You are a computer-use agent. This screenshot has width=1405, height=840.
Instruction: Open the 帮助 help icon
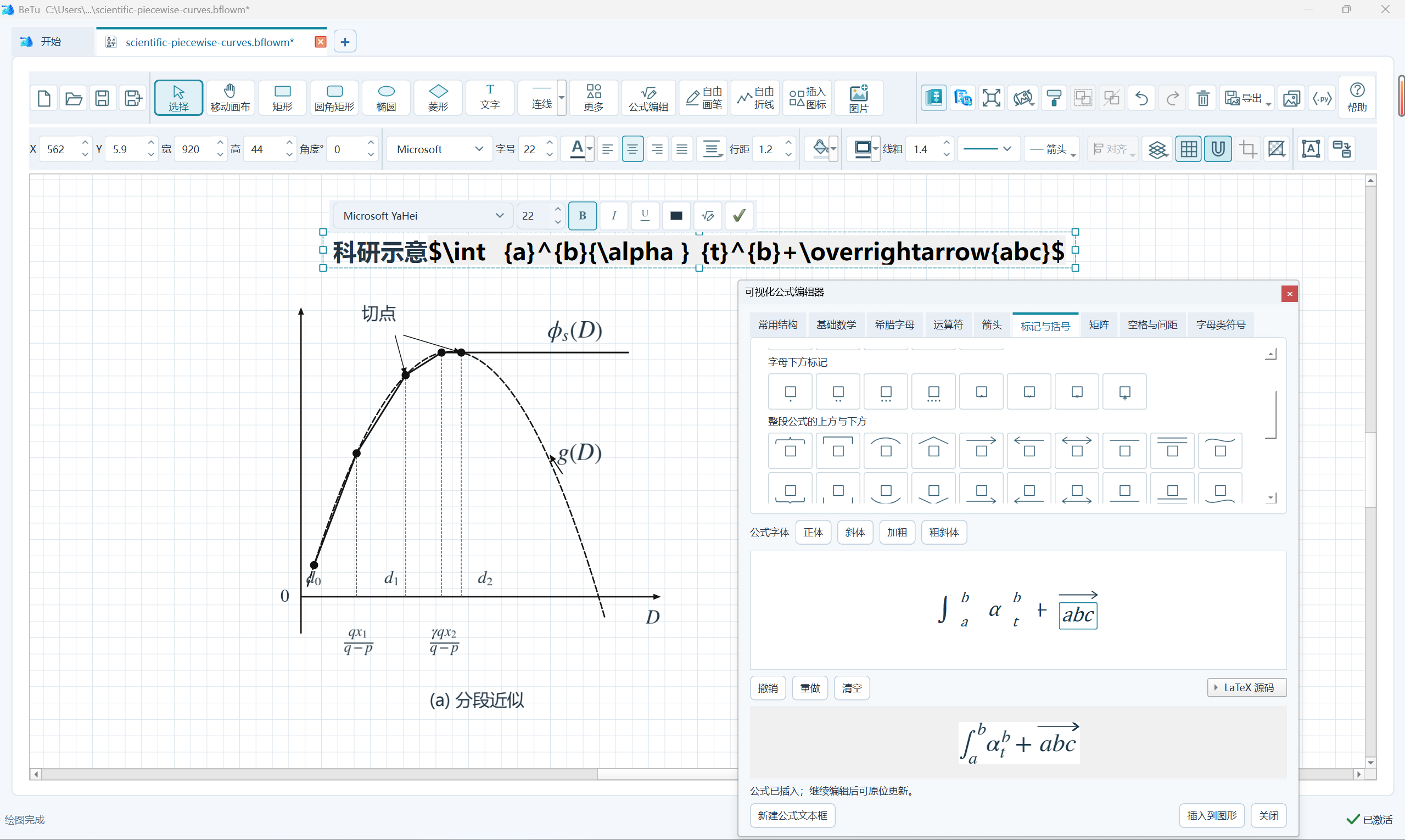tap(1357, 98)
